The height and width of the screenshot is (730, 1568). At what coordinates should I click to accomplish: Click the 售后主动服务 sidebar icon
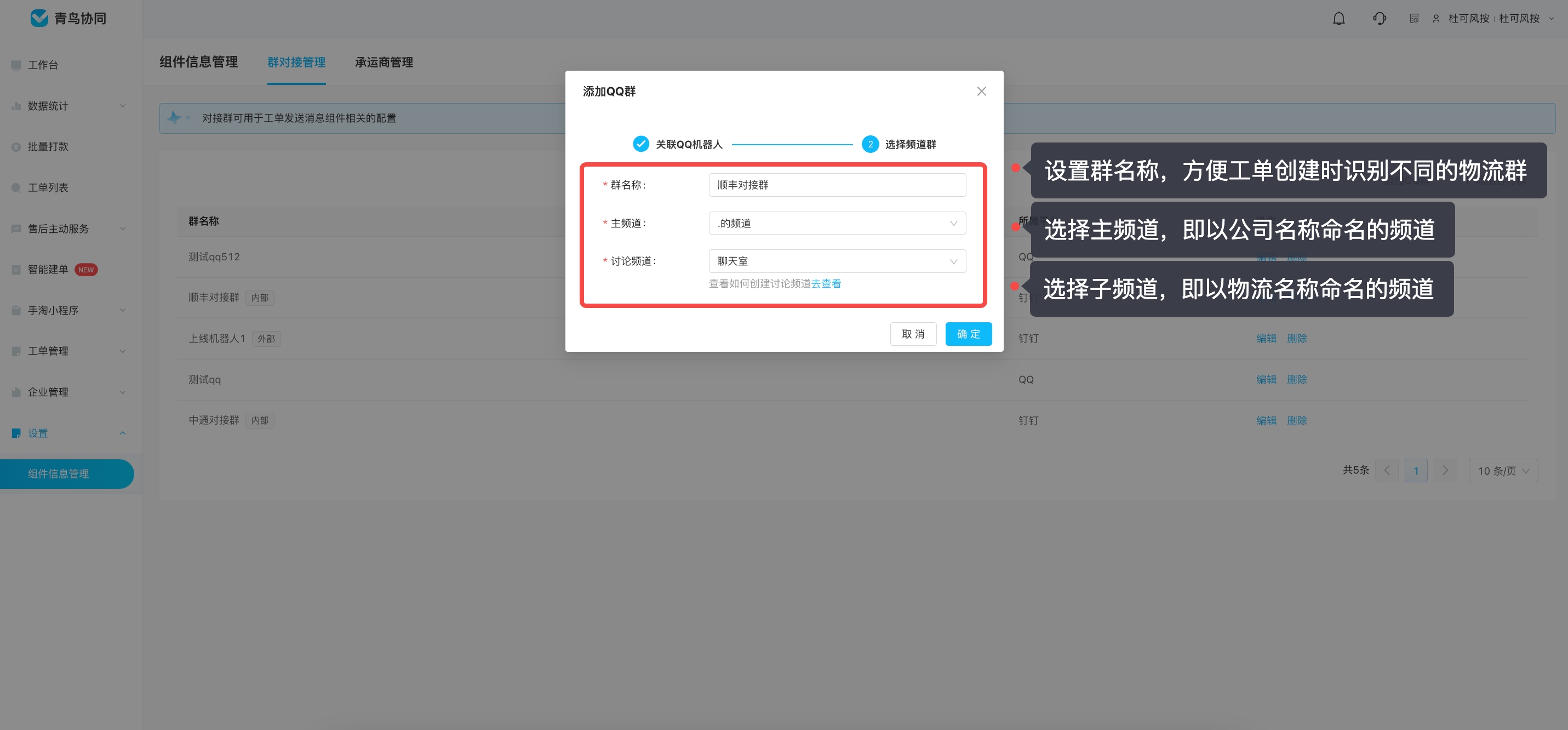click(16, 229)
